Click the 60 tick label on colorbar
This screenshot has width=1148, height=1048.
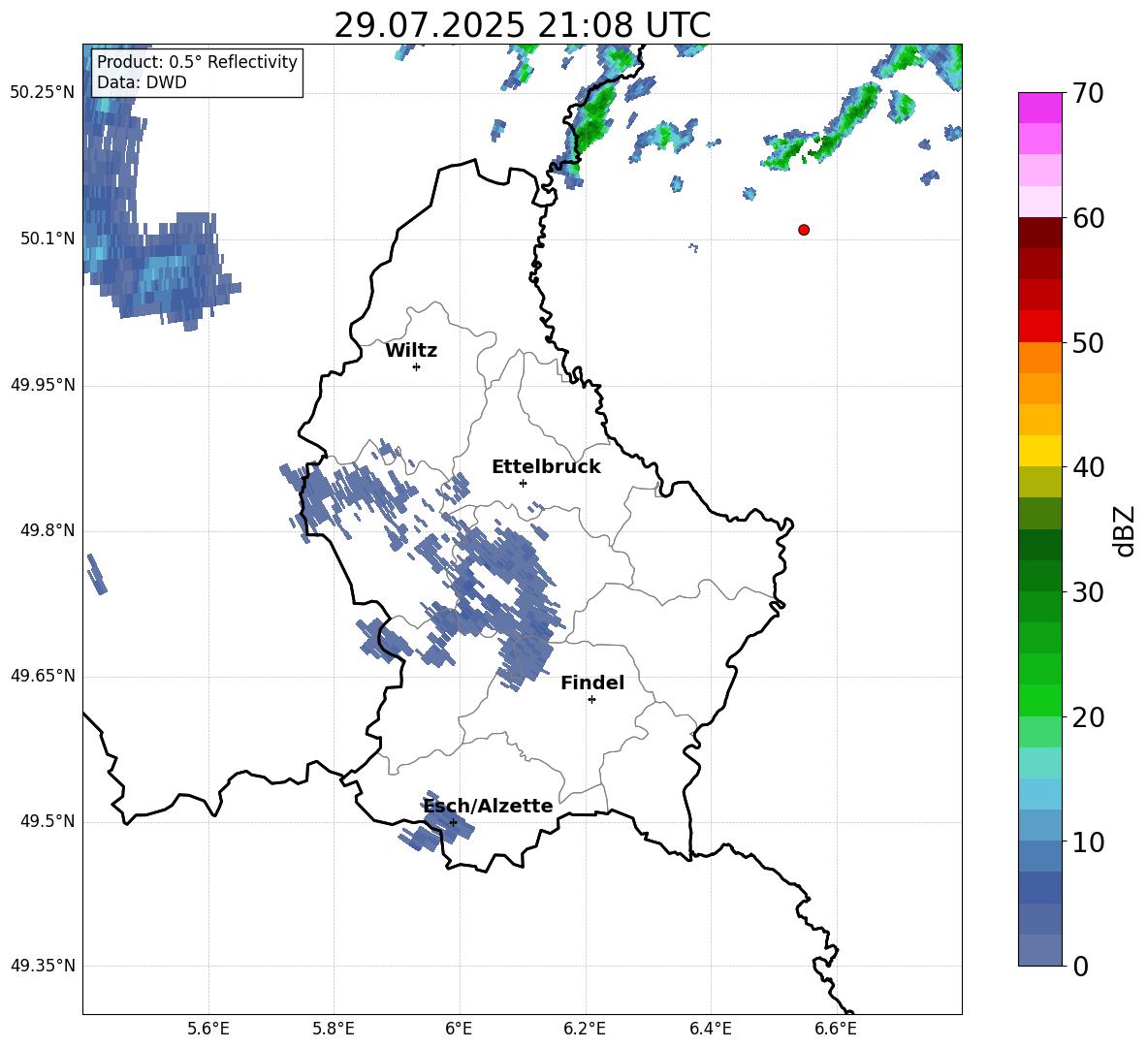[x=1088, y=218]
